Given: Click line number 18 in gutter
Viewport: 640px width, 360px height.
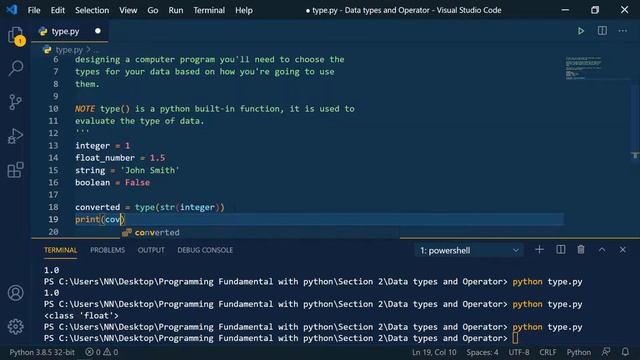Looking at the screenshot, I should 53,207.
